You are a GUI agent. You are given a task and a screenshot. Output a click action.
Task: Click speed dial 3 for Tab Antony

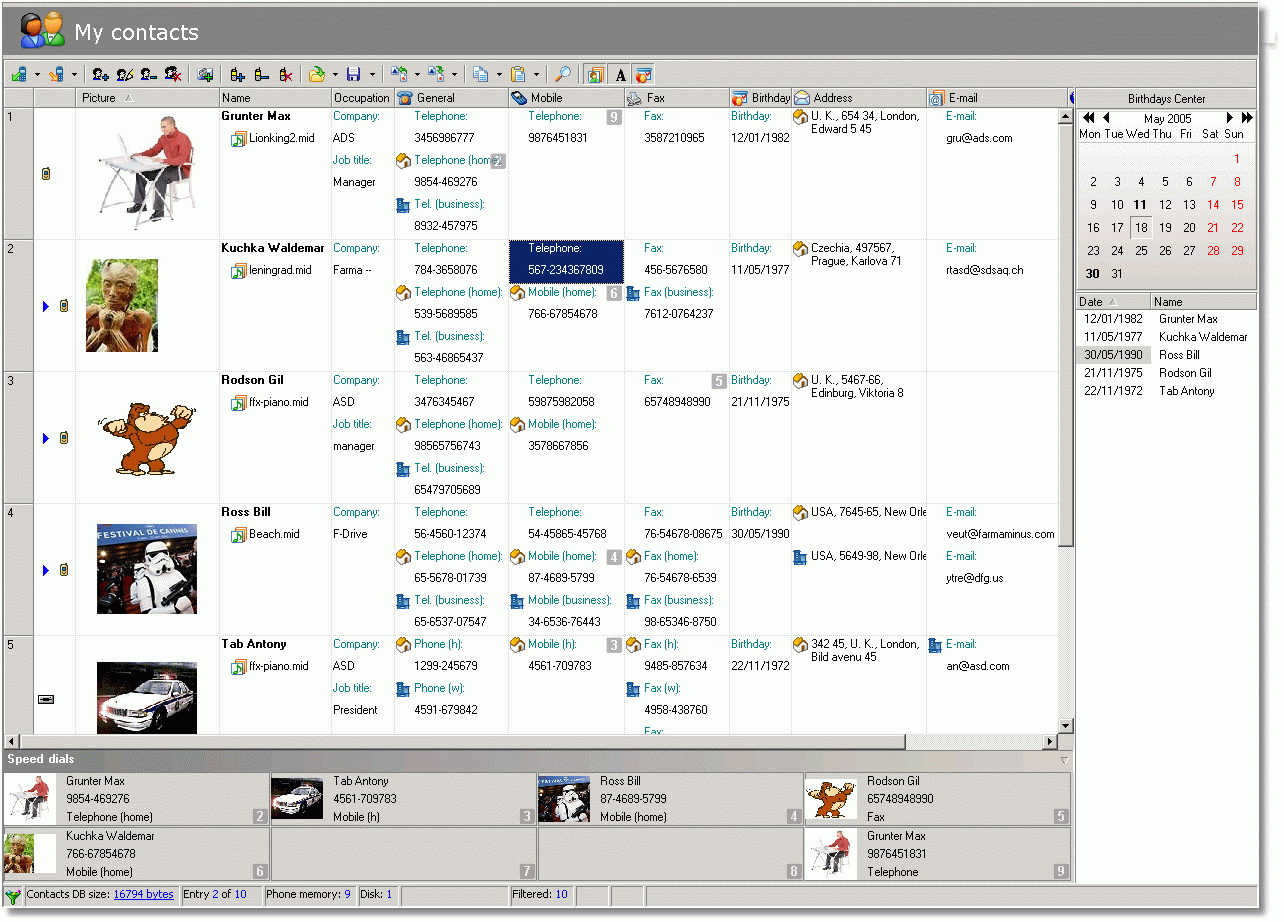pos(404,799)
